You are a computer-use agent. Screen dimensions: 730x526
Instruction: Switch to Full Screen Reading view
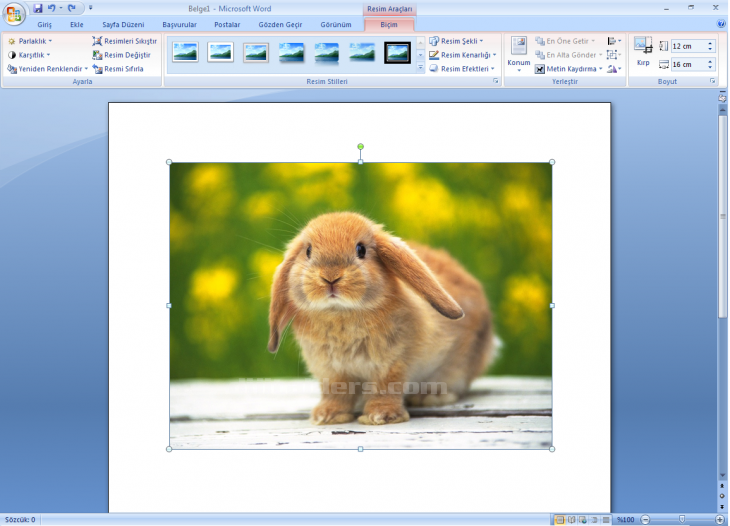[571, 519]
